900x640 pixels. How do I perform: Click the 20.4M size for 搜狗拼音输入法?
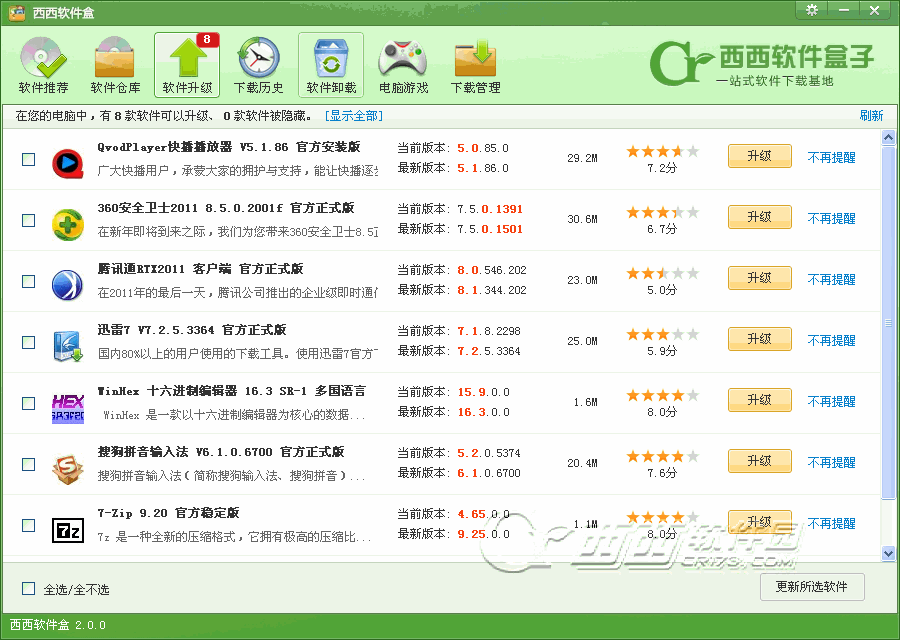(x=583, y=463)
